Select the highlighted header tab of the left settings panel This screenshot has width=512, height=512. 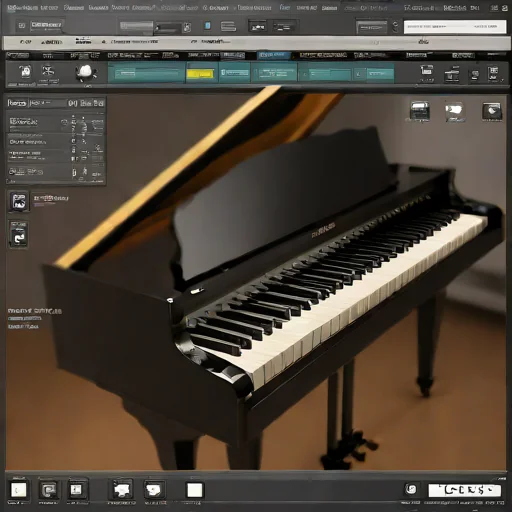(17, 103)
